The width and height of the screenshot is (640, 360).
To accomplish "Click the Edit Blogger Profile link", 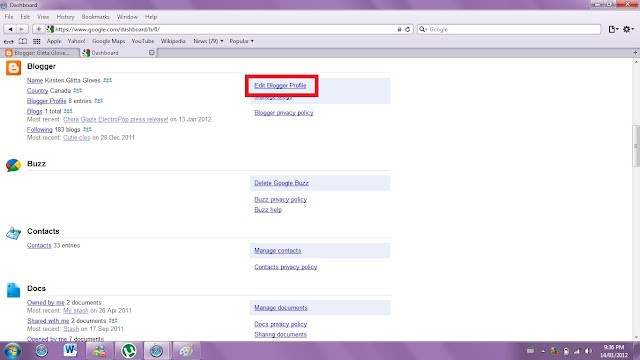I will pyautogui.click(x=280, y=85).
